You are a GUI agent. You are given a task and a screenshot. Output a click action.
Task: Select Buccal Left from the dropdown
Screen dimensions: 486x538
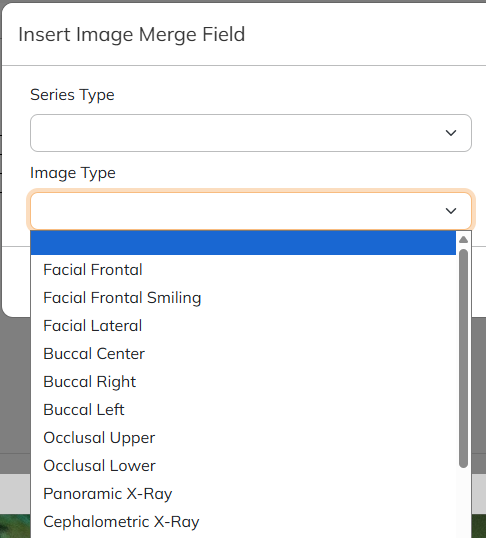click(x=243, y=410)
